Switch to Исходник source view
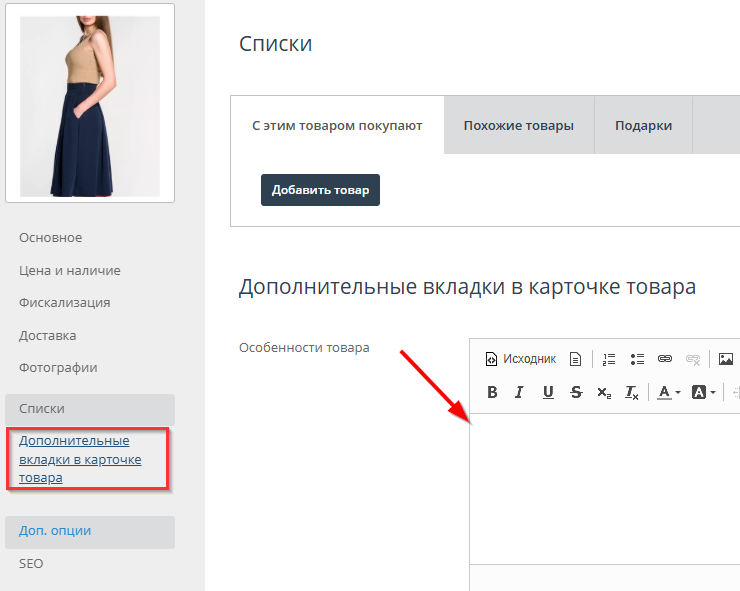 pos(520,359)
